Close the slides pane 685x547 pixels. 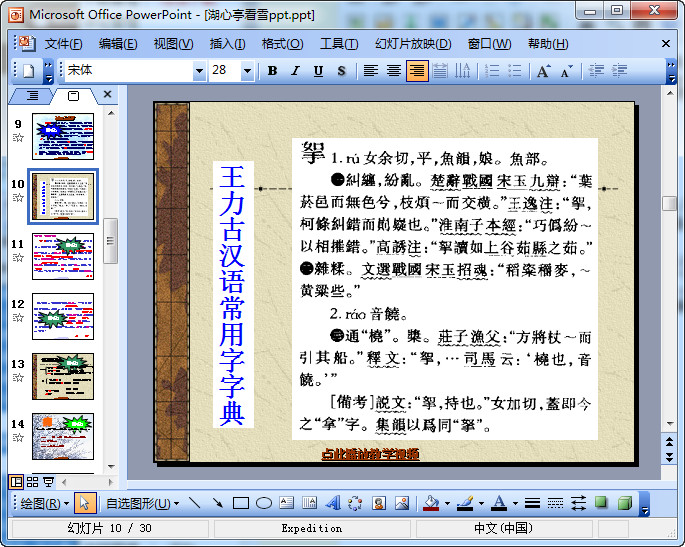[x=107, y=94]
